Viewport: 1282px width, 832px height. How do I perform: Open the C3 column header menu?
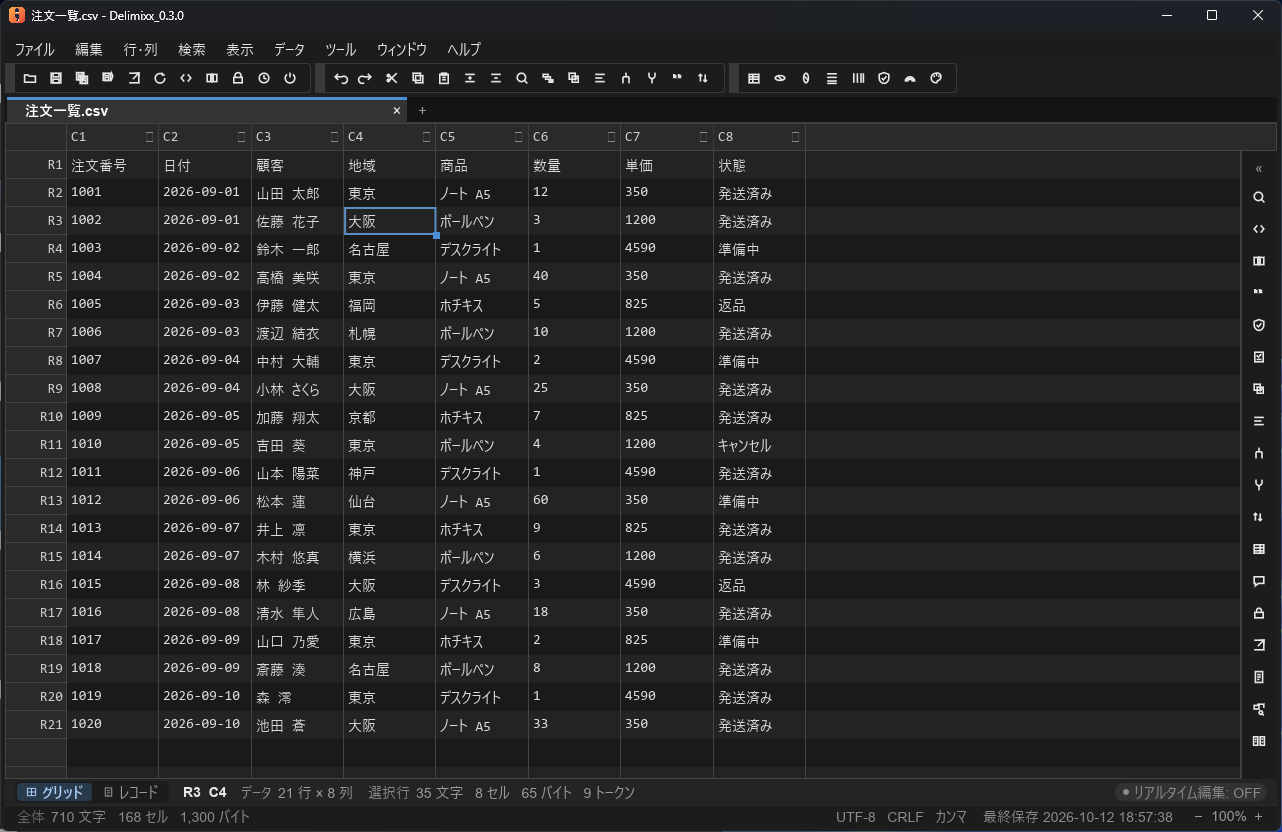[334, 137]
